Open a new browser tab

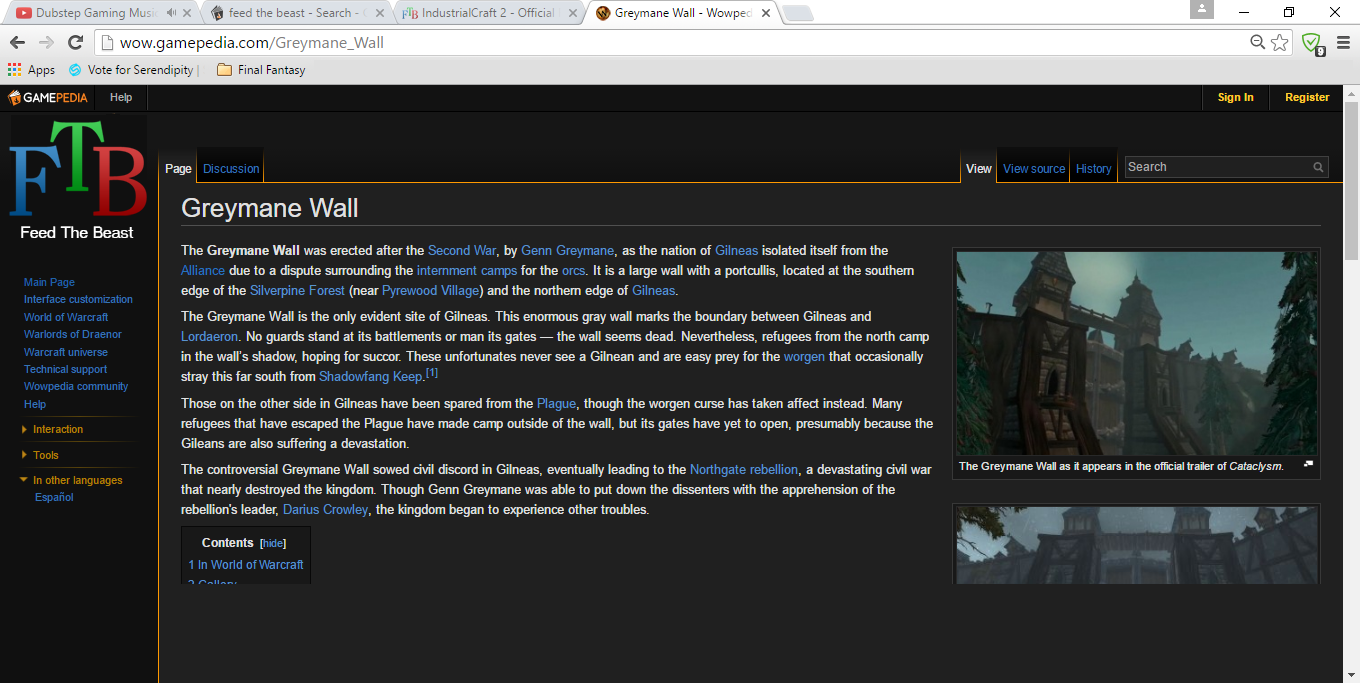797,14
